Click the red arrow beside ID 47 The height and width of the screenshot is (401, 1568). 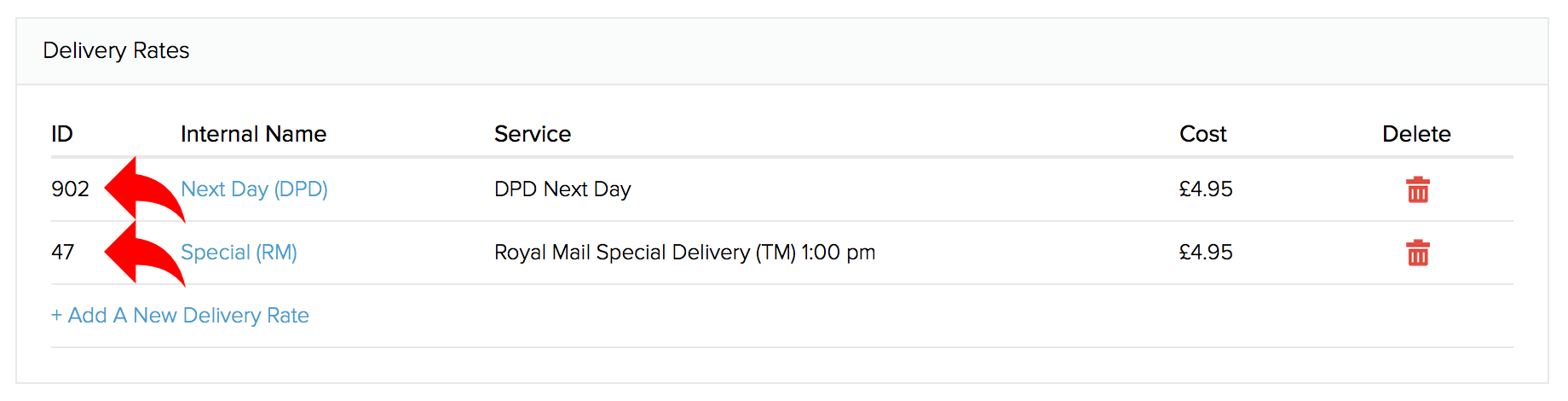tap(144, 253)
